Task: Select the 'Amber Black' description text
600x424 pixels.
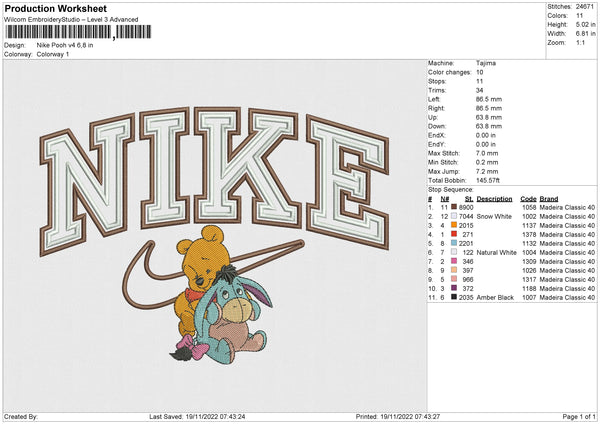Action: click(495, 297)
